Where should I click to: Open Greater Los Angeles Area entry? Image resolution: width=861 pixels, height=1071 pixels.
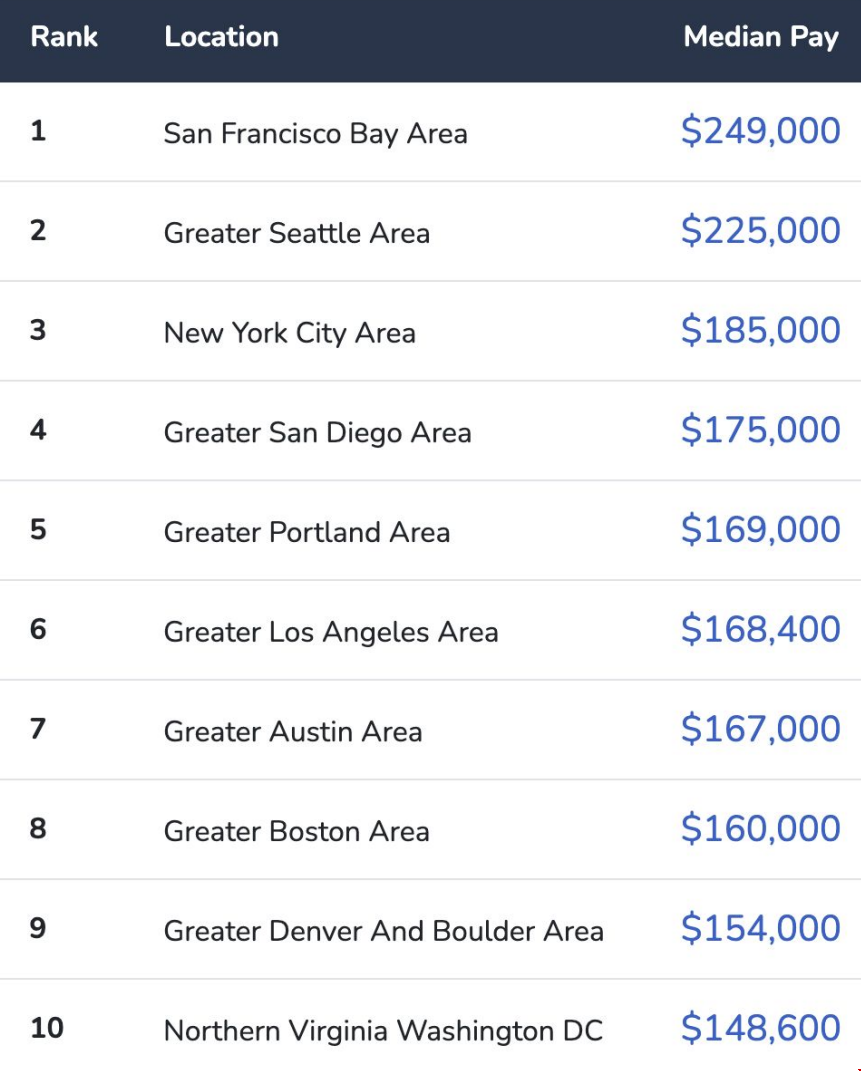[330, 632]
